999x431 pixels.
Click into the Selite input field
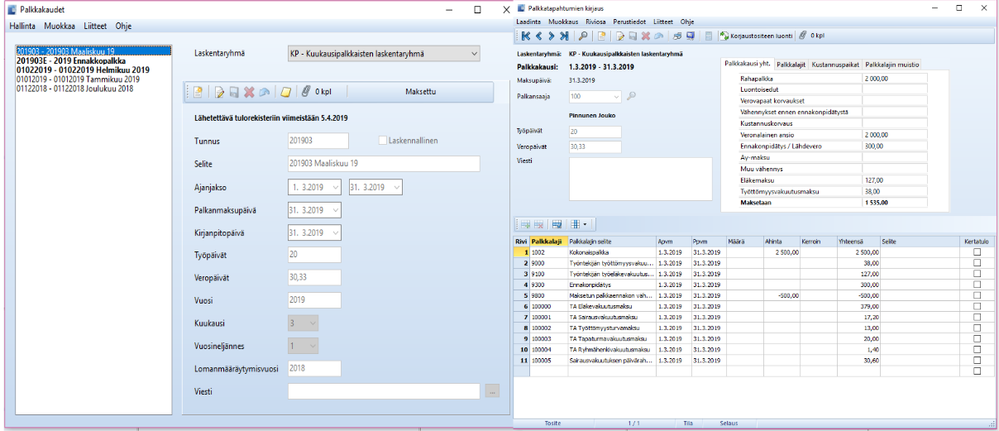click(x=384, y=163)
